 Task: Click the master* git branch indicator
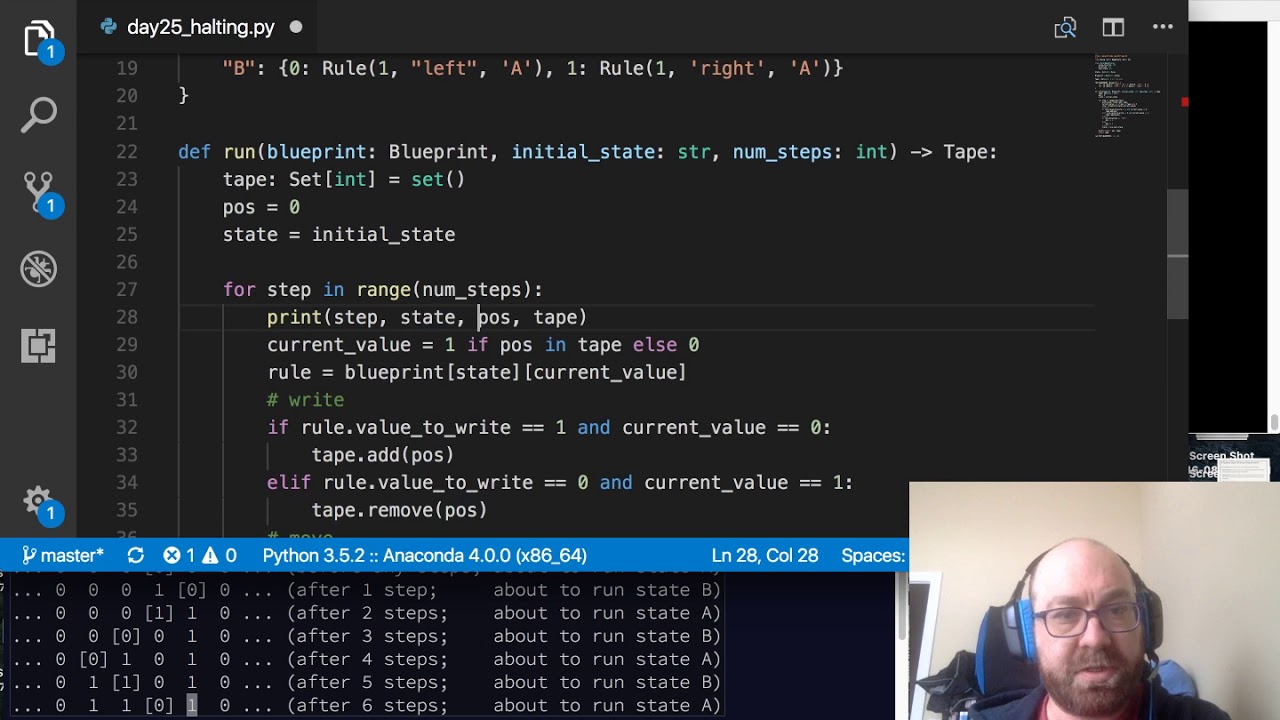[63, 555]
